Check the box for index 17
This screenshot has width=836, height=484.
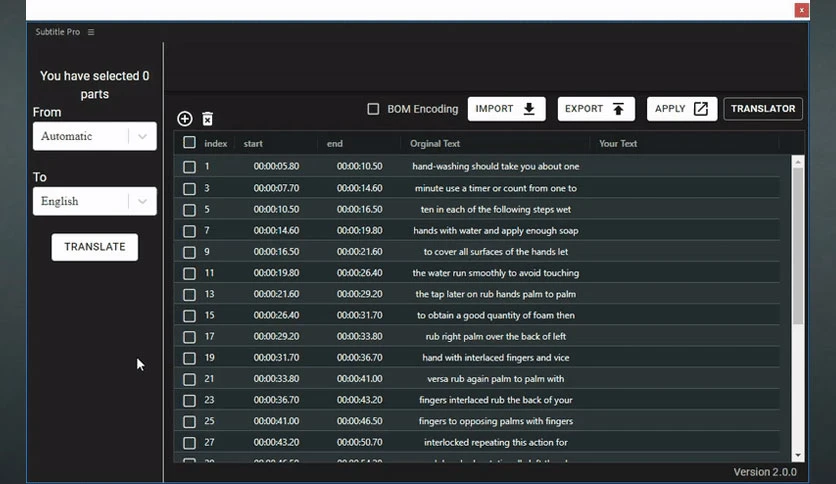(x=189, y=337)
